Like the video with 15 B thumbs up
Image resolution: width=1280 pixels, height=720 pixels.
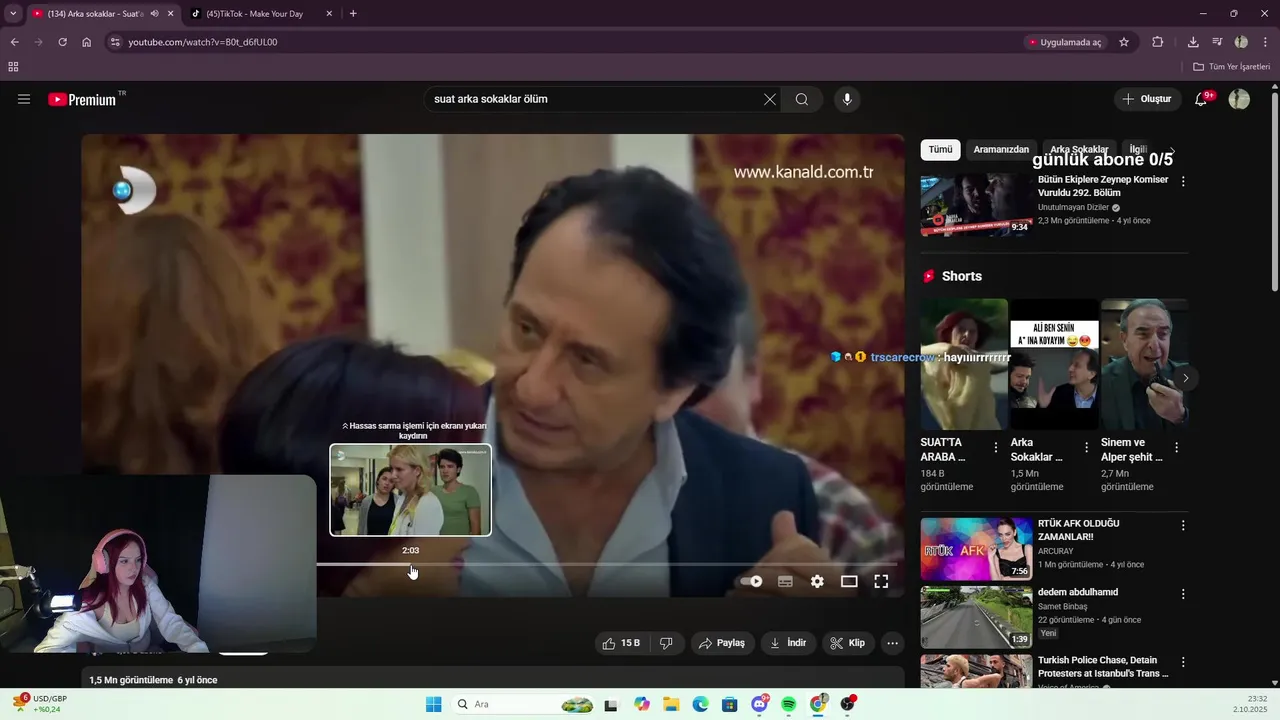coord(621,643)
